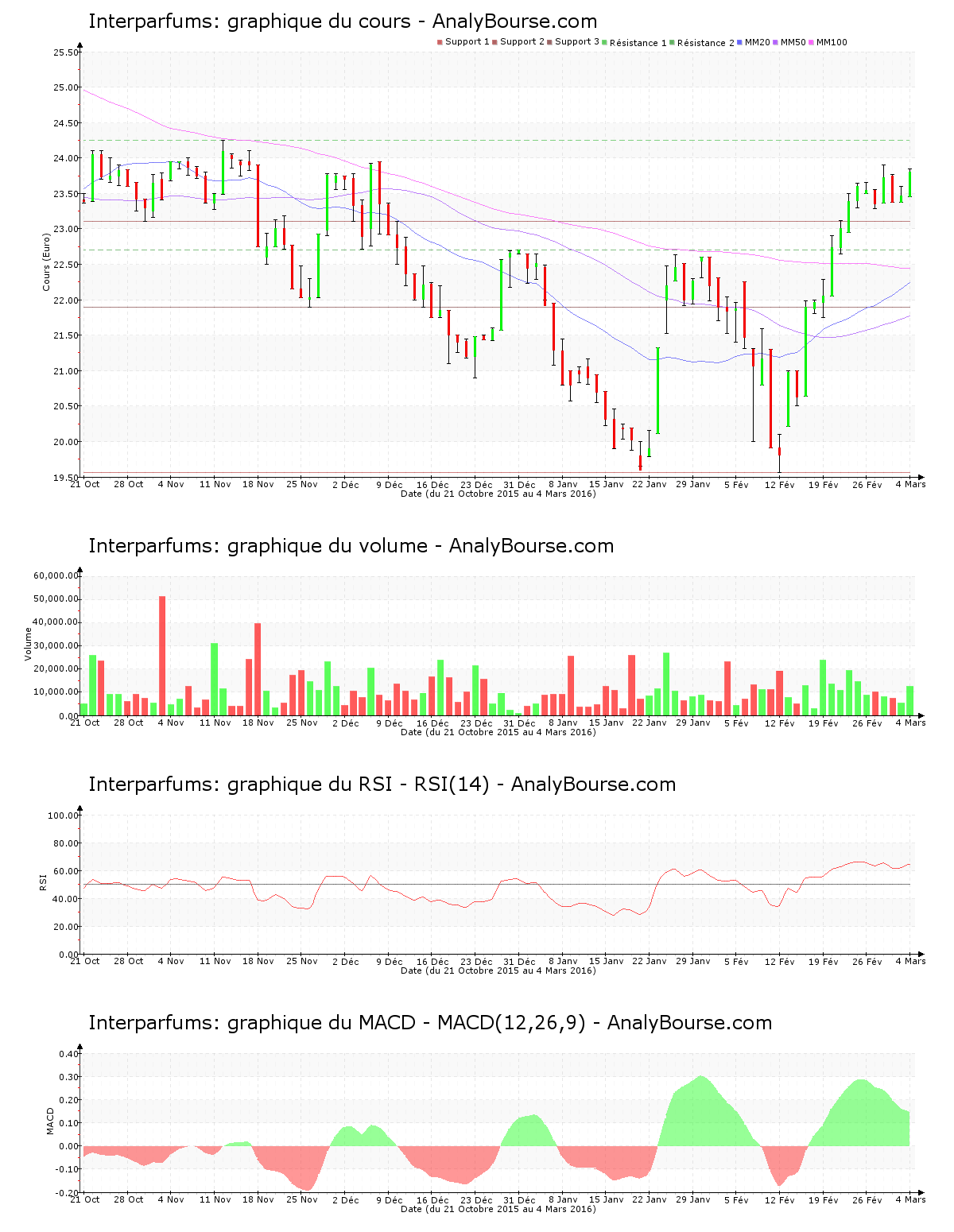Select the 'MM100' legend label

[832, 42]
